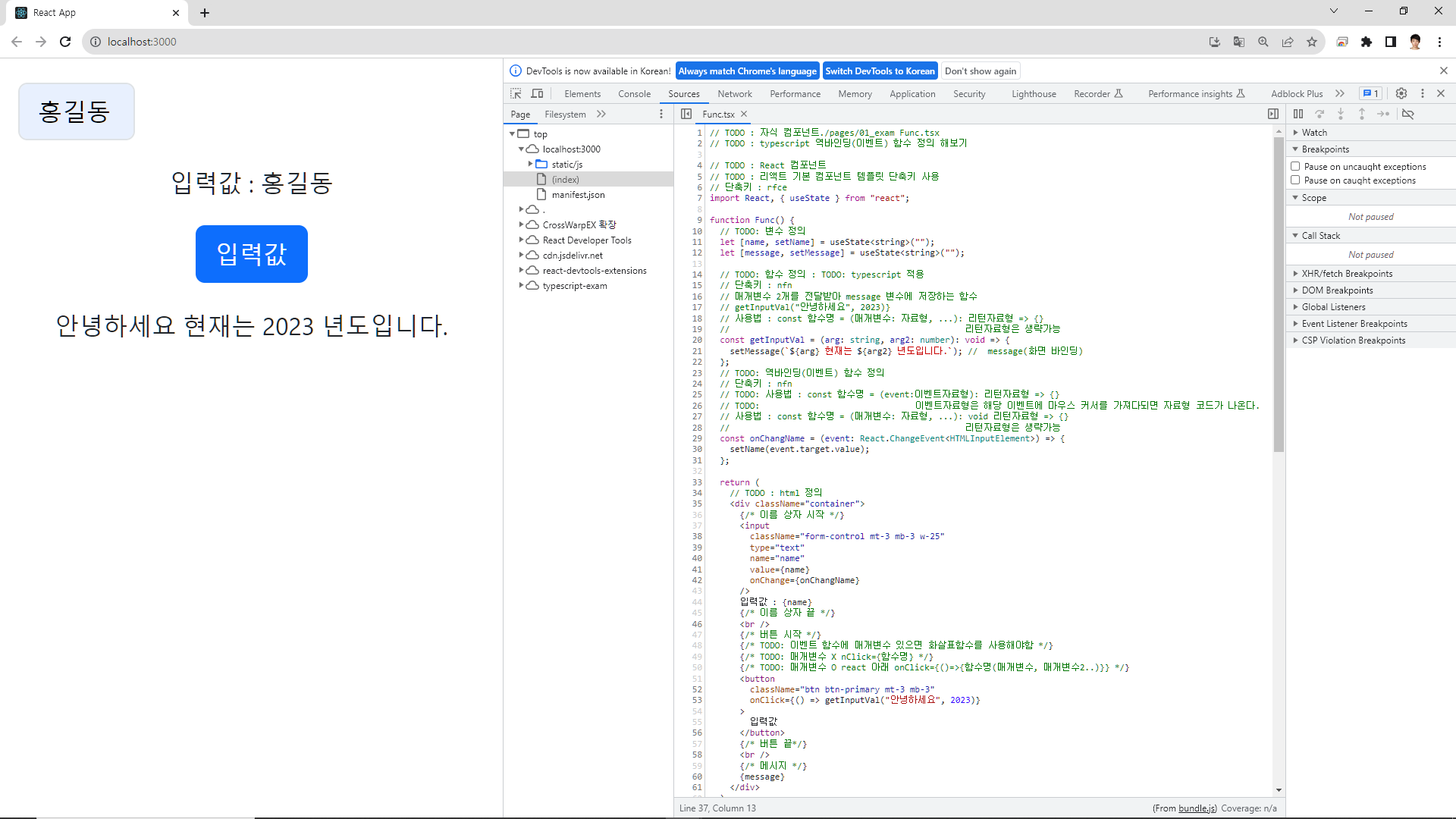Viewport: 1456px width, 819px height.
Task: Expand the Watch section
Action: (x=1370, y=132)
